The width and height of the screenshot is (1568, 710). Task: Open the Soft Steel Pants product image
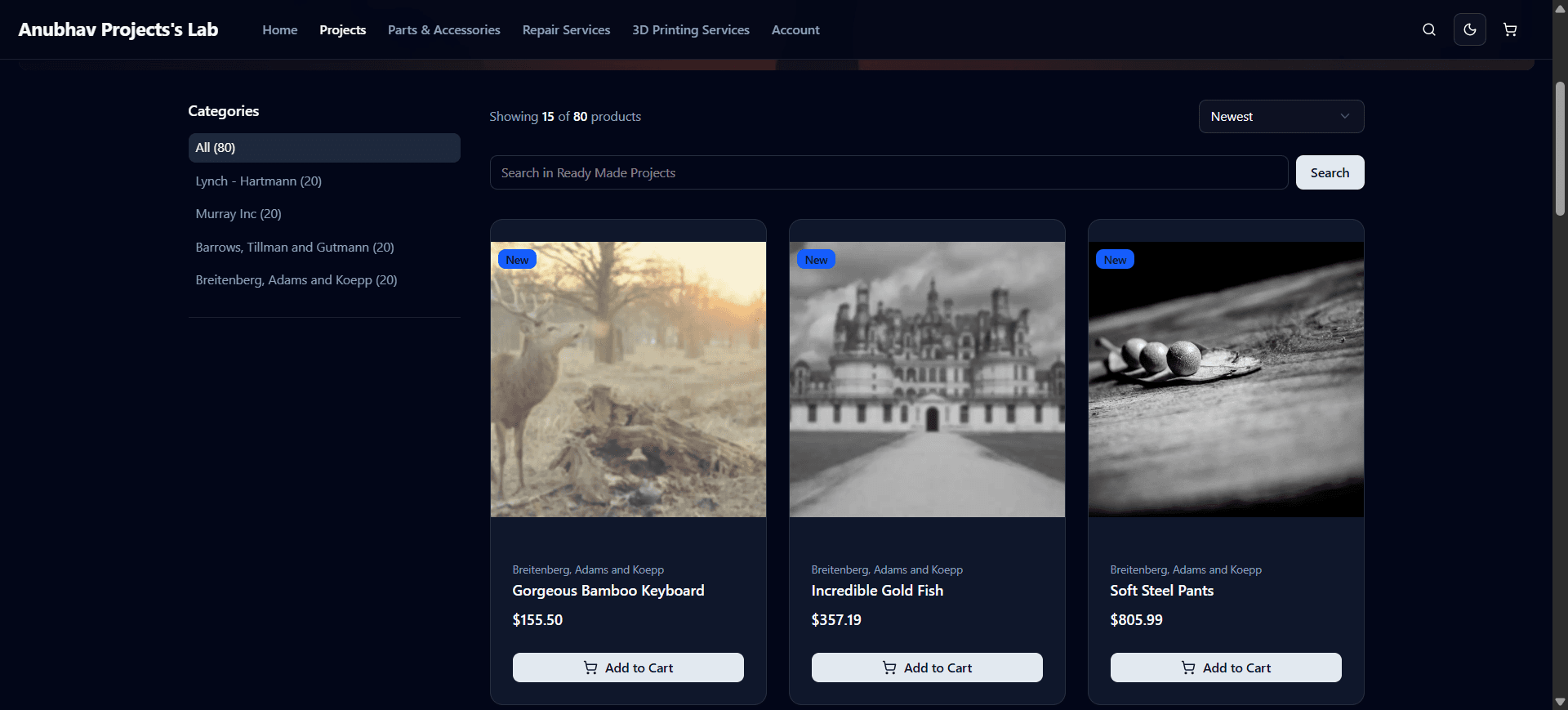1225,379
